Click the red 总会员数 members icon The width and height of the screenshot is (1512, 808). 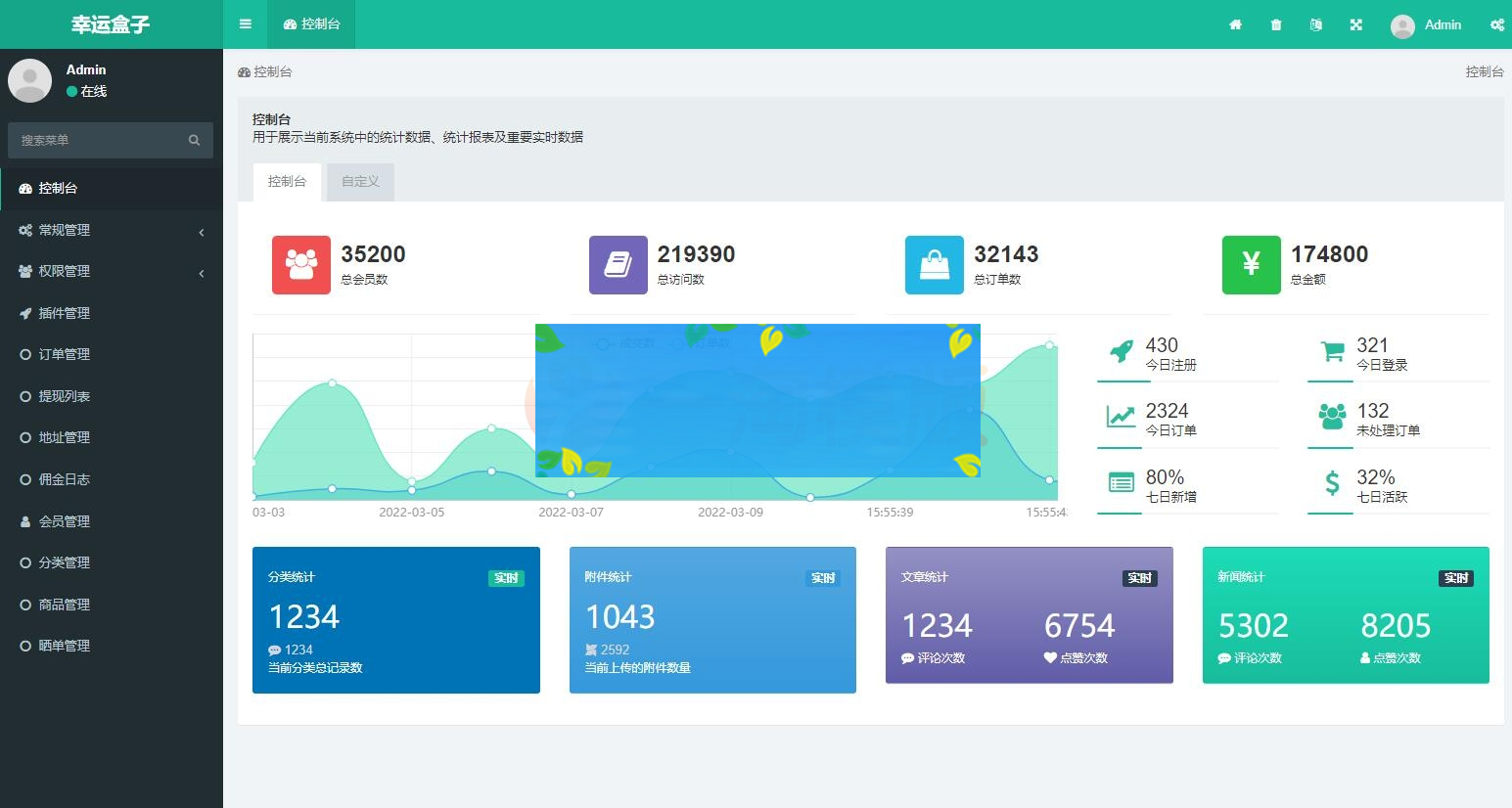(x=301, y=265)
